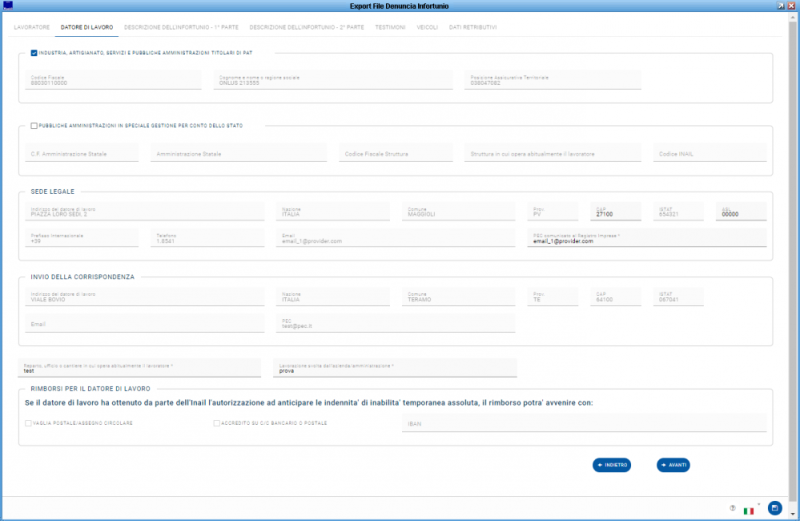The image size is (800, 521).
Task: Click the ASL field with 00000
Action: (x=741, y=211)
